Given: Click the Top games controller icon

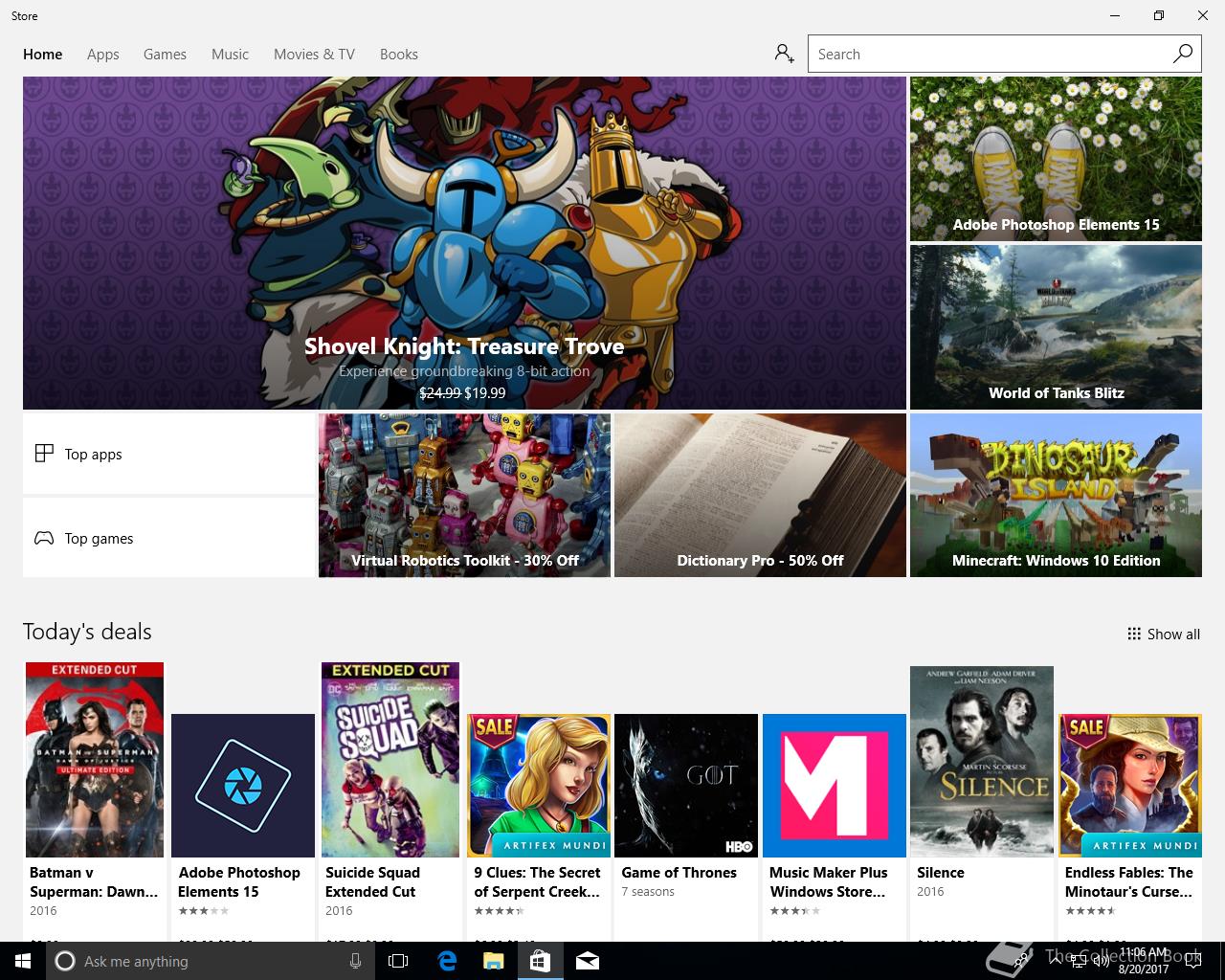Looking at the screenshot, I should (44, 538).
